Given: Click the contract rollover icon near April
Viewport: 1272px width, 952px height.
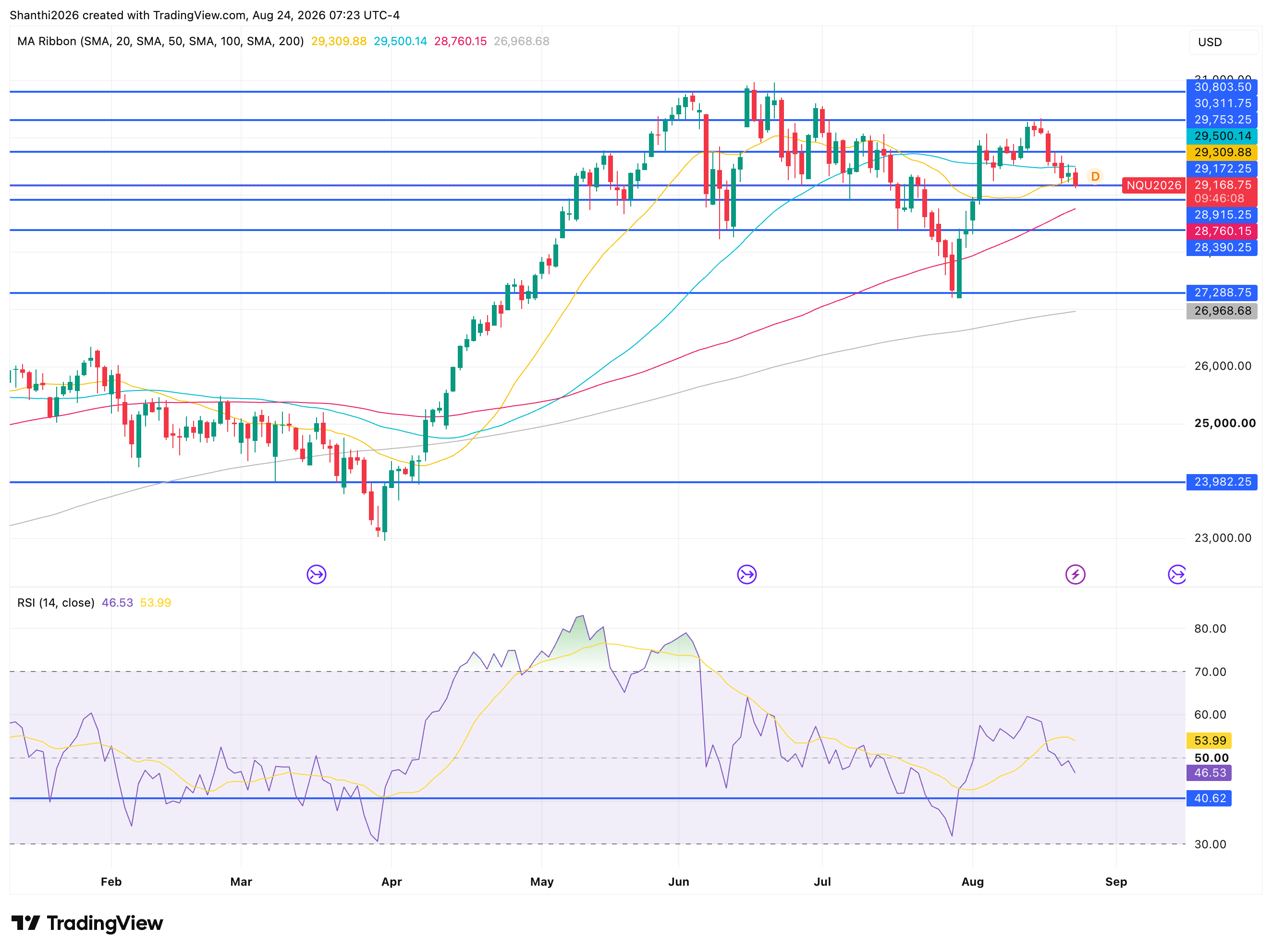Looking at the screenshot, I should click(x=316, y=574).
